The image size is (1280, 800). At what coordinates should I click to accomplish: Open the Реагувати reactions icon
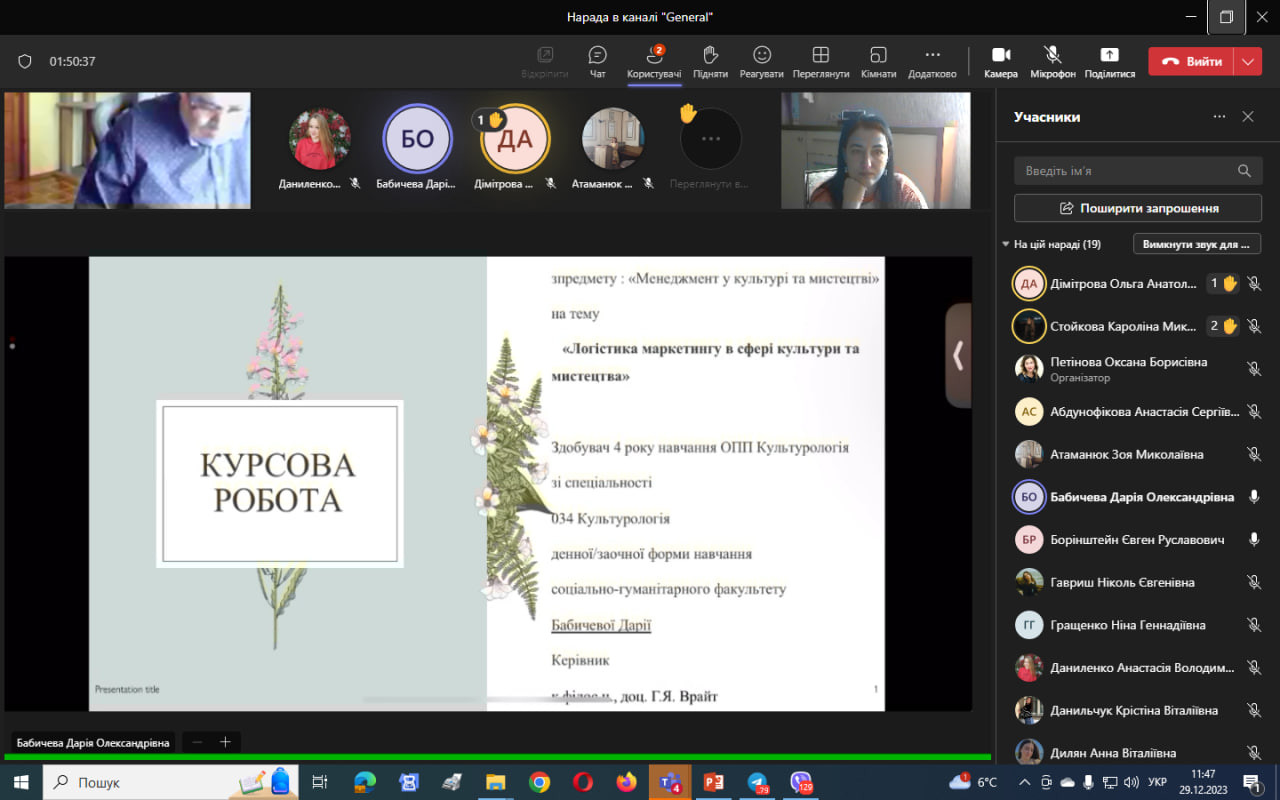pos(762,55)
